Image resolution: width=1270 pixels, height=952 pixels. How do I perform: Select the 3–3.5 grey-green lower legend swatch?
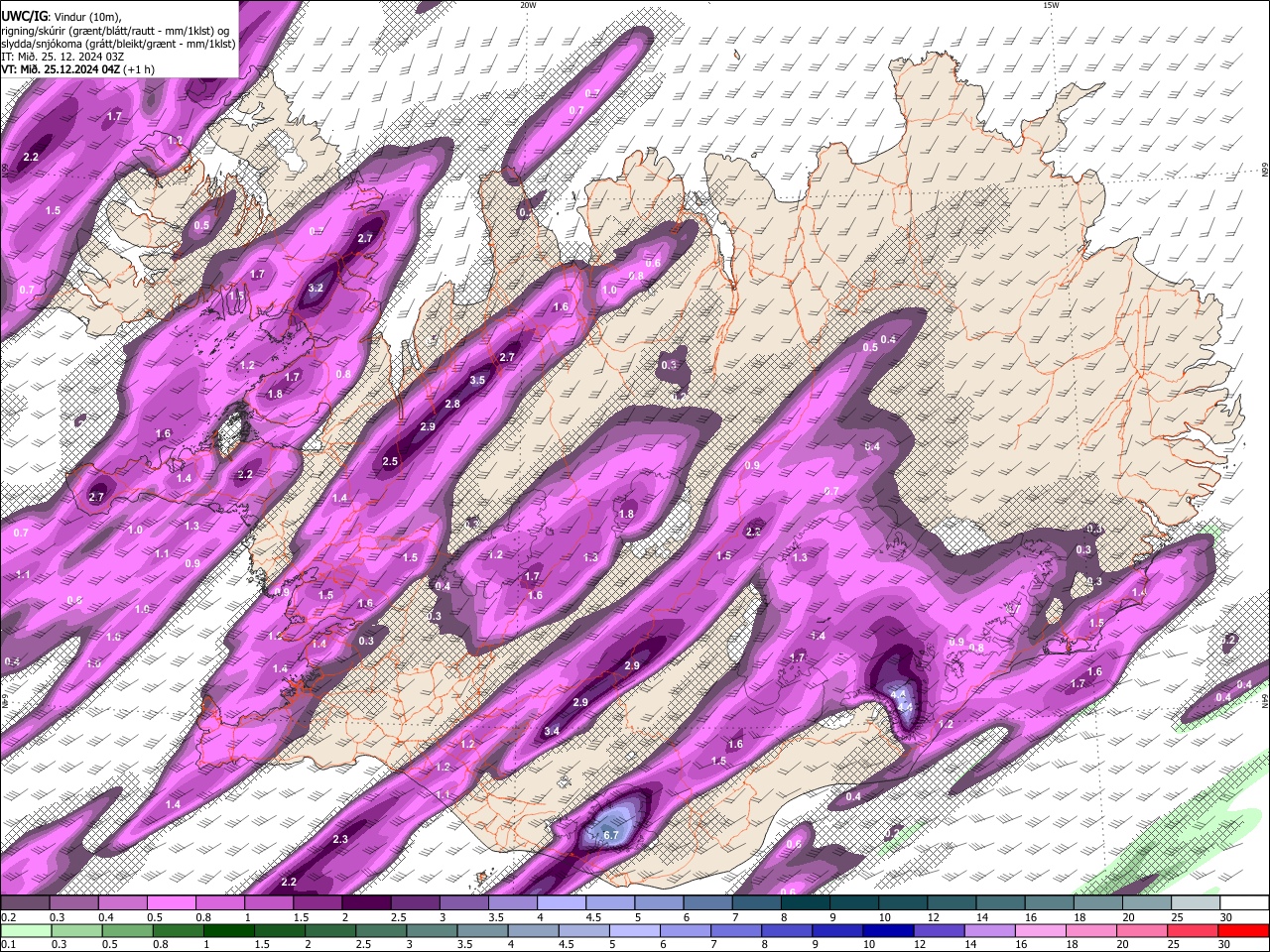pos(432,931)
